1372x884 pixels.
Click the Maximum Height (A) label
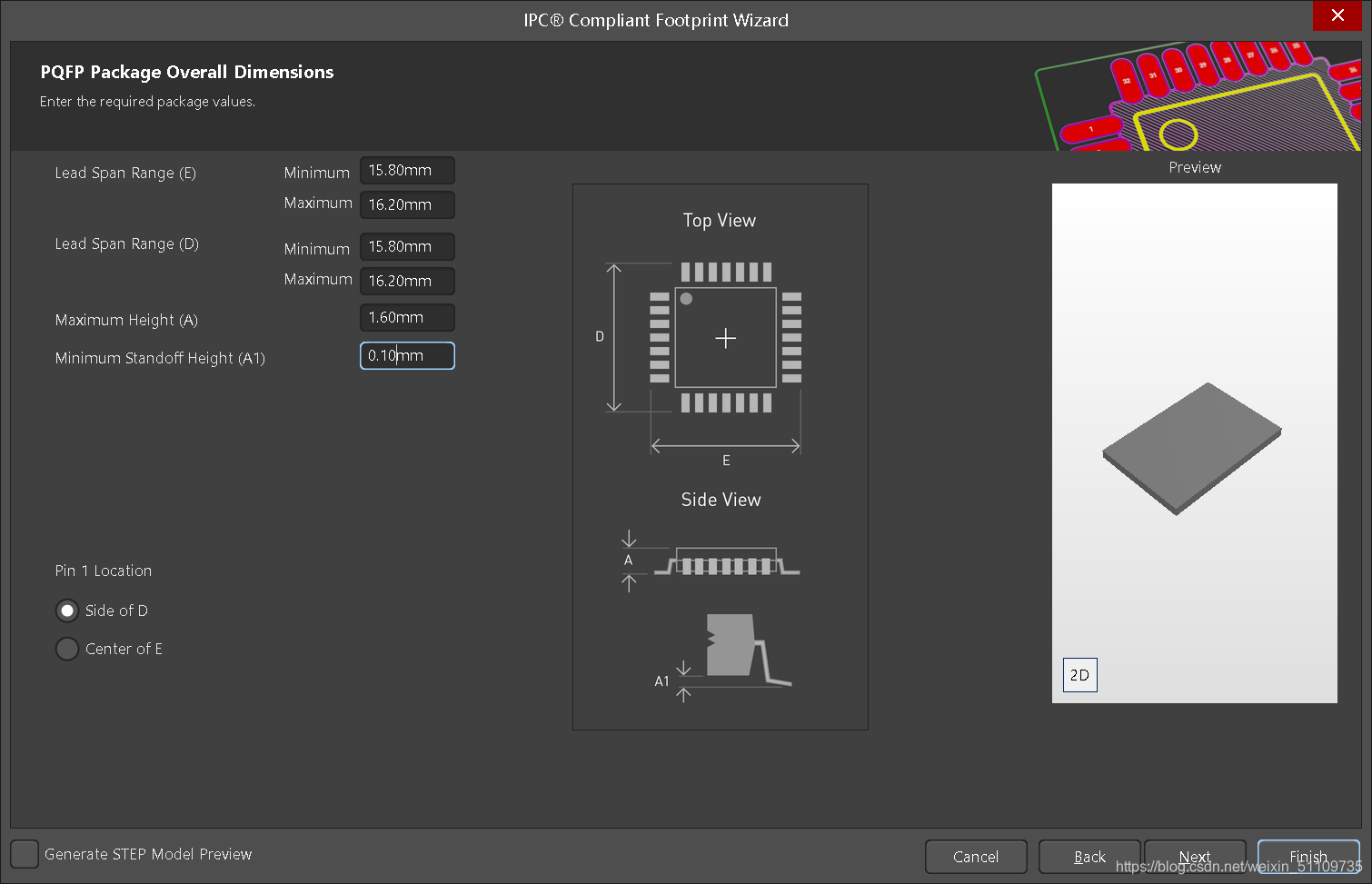(x=126, y=320)
